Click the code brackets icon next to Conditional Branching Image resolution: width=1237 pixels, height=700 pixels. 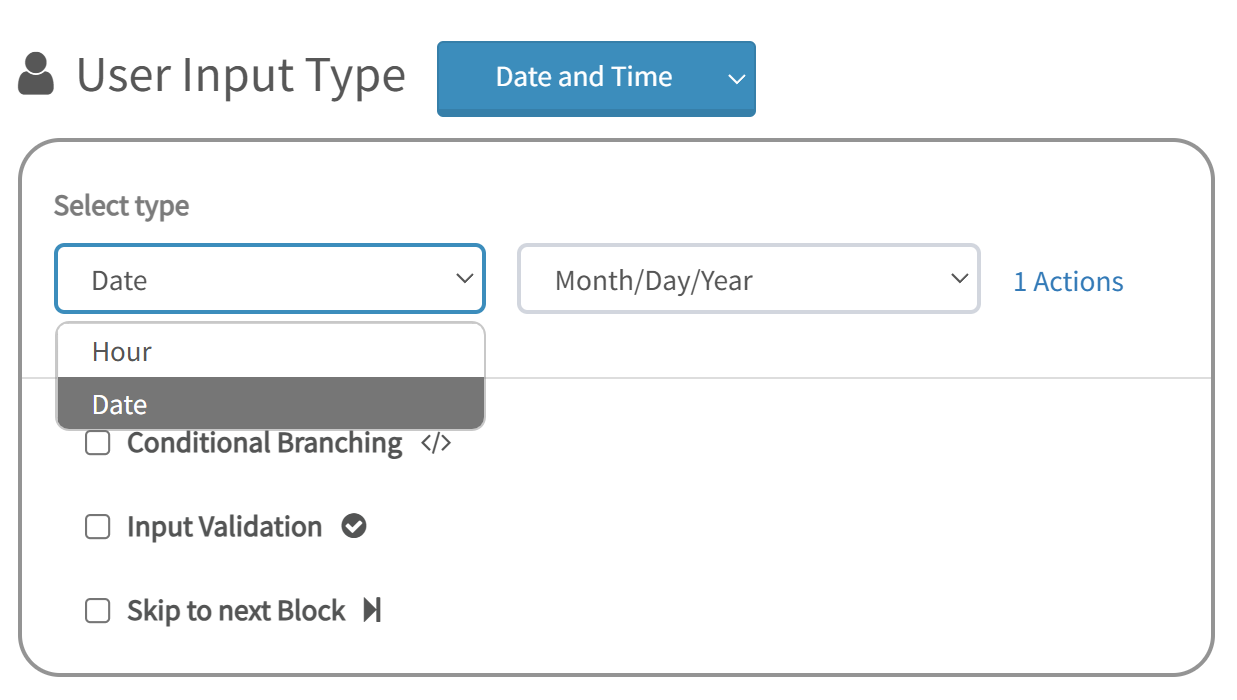click(436, 443)
